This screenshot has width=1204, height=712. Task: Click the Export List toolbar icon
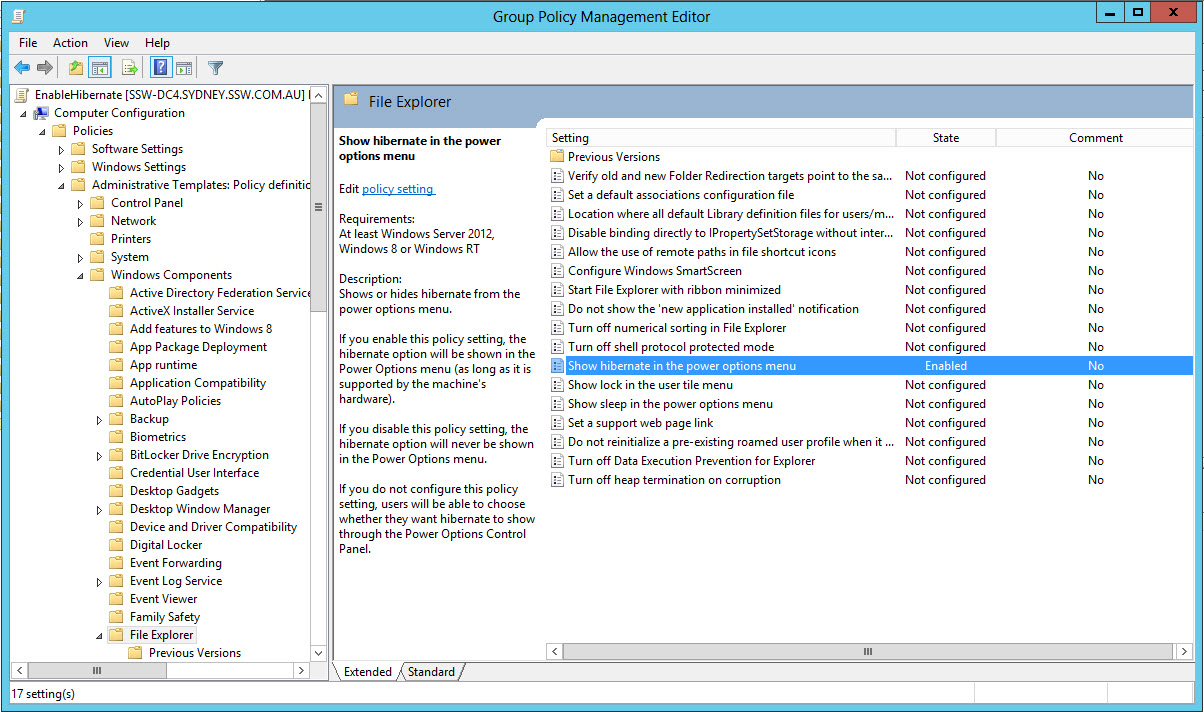[129, 68]
